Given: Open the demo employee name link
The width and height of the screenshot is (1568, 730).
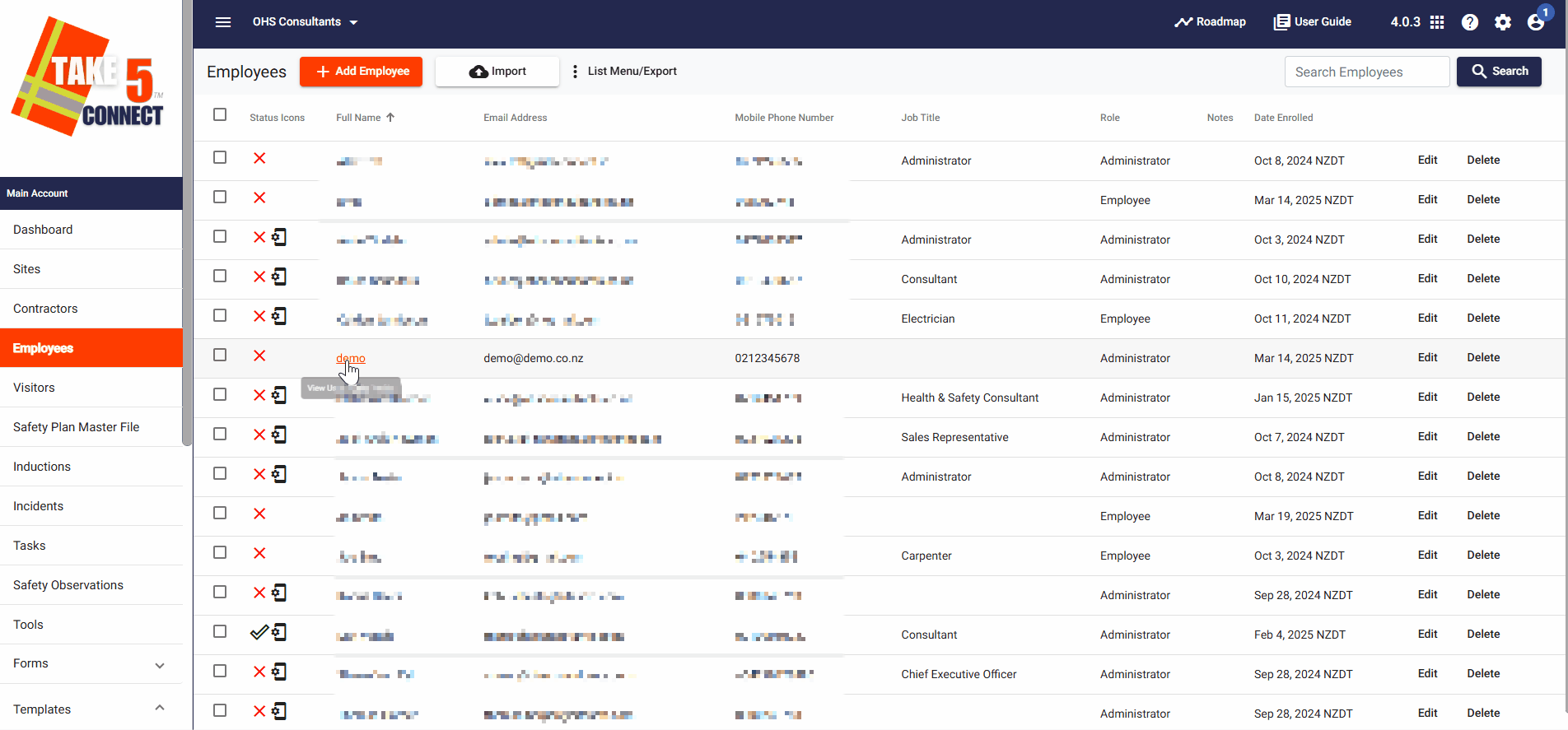Looking at the screenshot, I should click(x=351, y=358).
